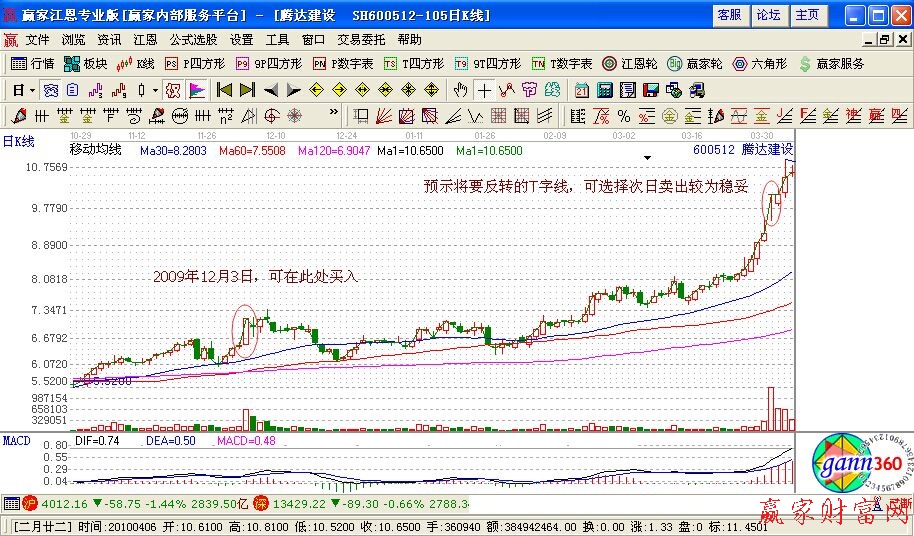Open the 六角形 hexagon chart tool
914x536 pixels.
click(766, 63)
